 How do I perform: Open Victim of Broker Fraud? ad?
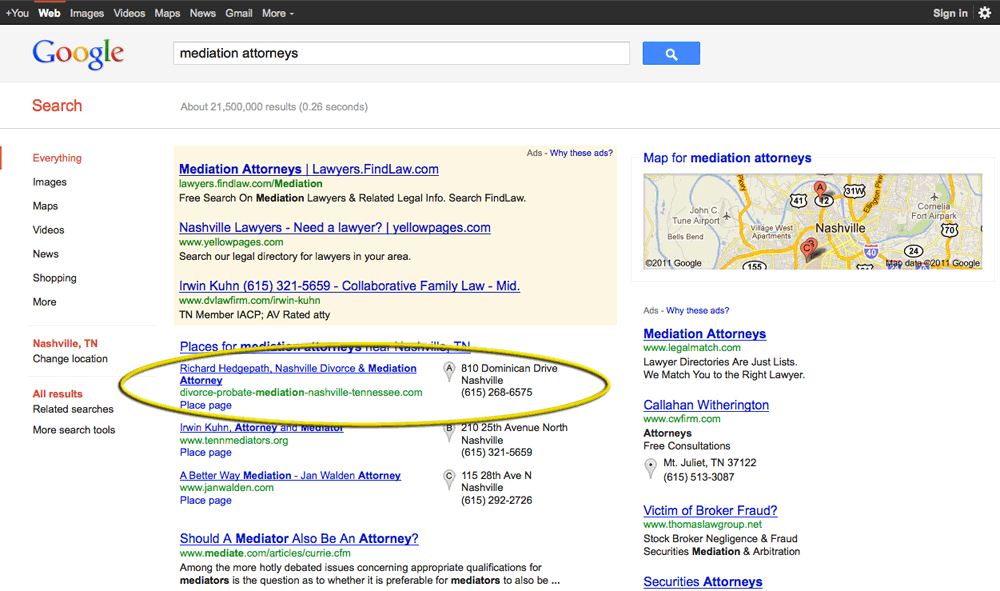pos(710,511)
